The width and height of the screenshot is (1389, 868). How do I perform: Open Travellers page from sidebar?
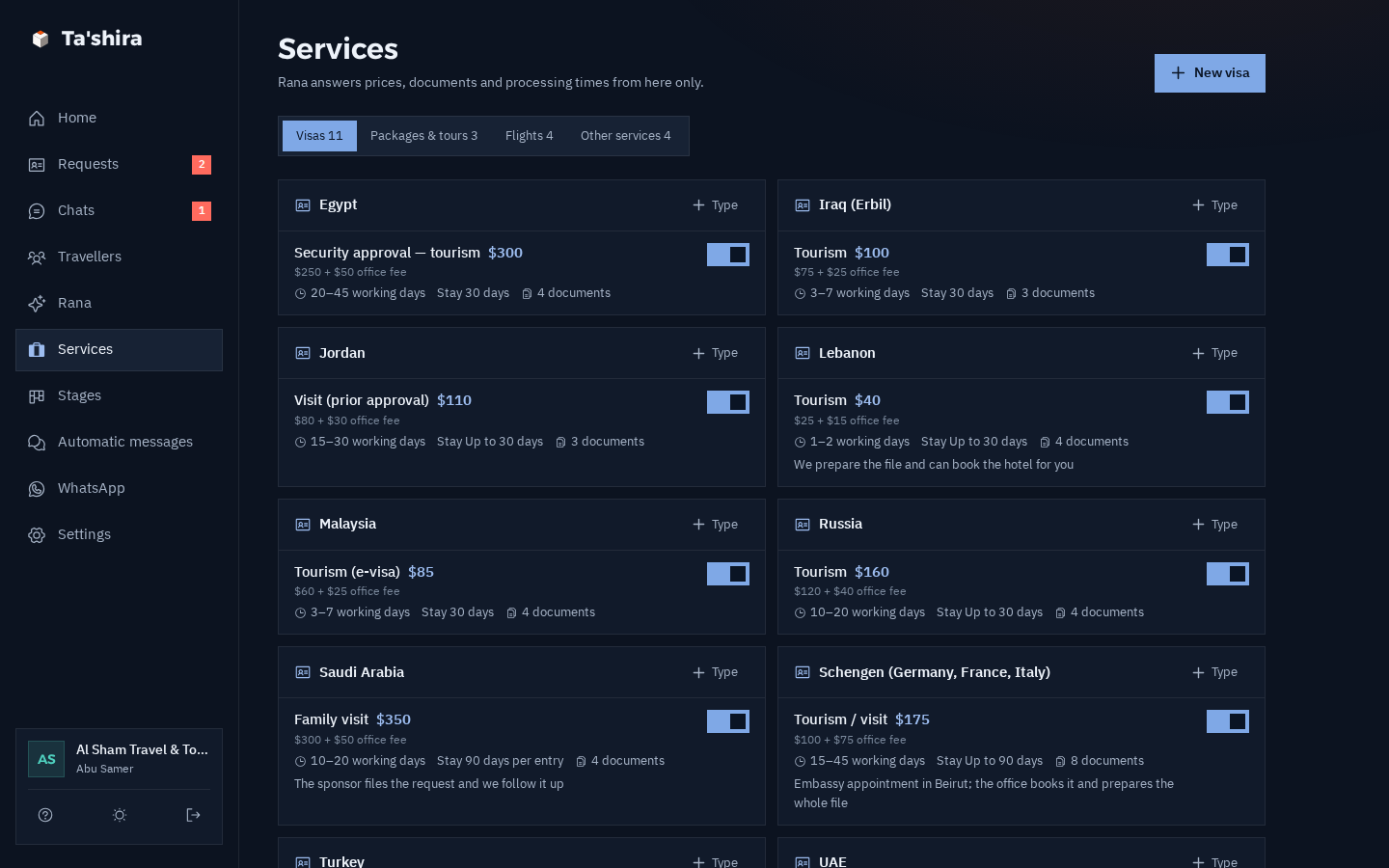coord(119,258)
